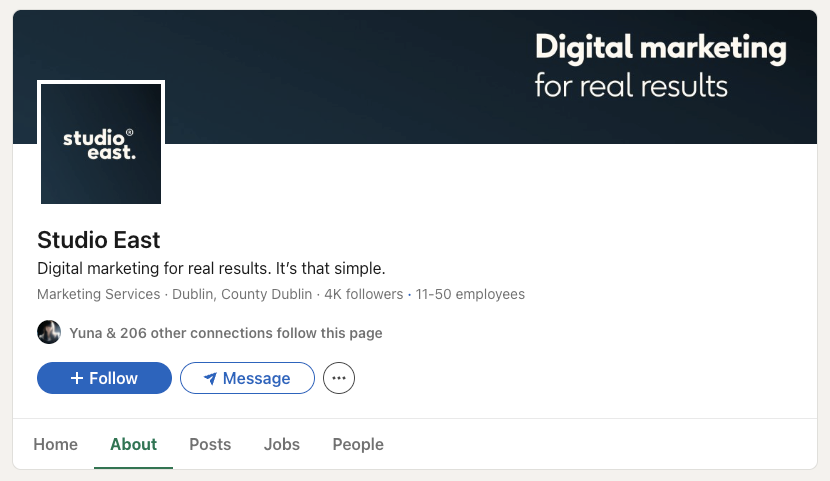Click the 11-50 employees link
This screenshot has width=830, height=481.
point(470,294)
